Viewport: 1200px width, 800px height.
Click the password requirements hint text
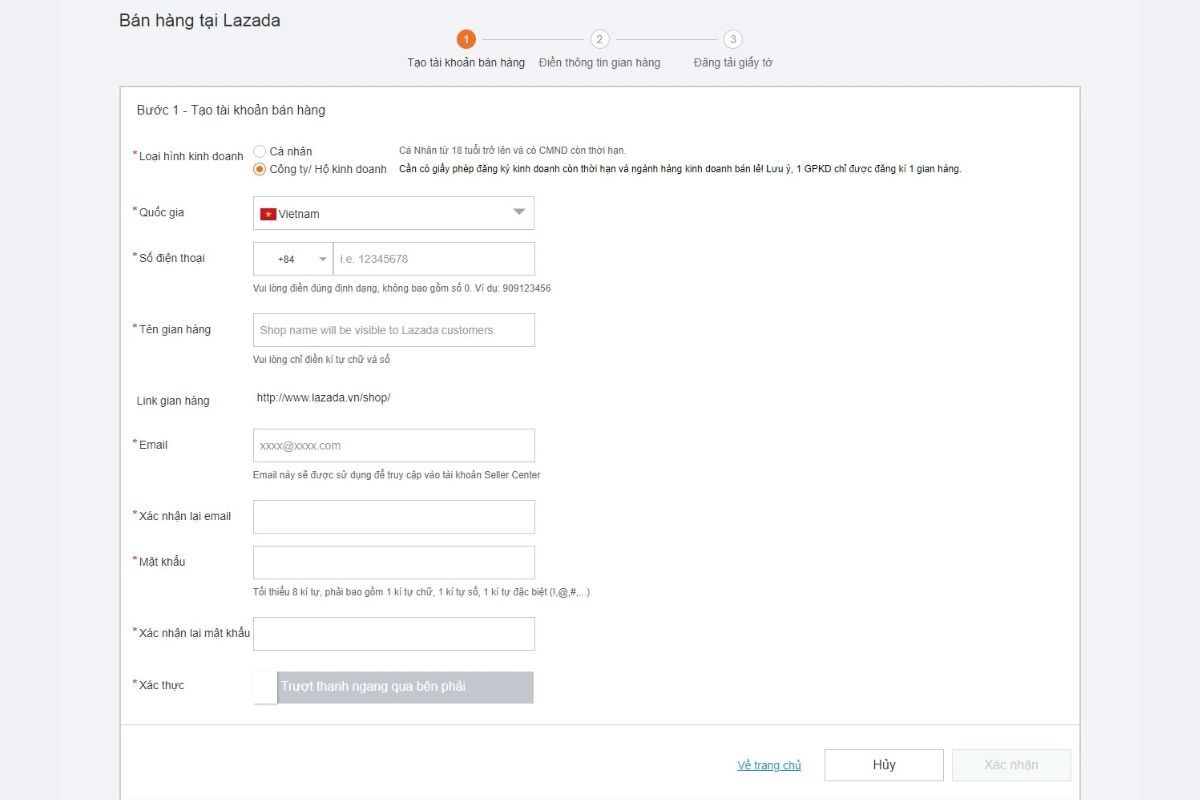pos(421,592)
